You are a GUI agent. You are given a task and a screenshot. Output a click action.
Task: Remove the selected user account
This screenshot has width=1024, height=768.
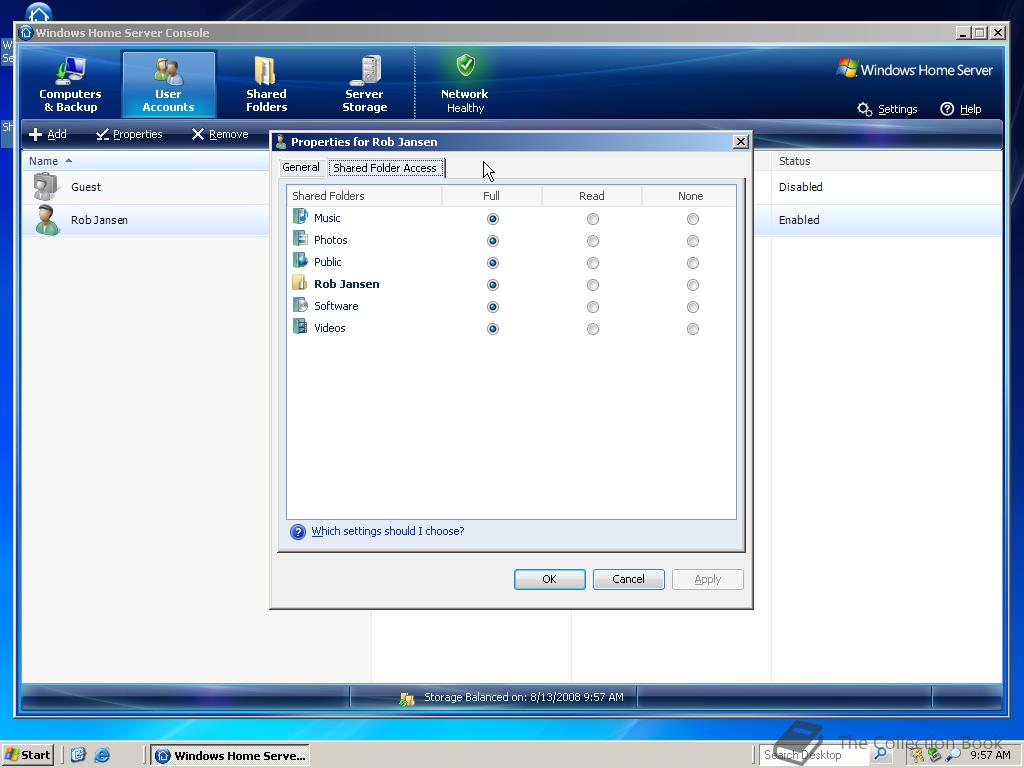(220, 134)
